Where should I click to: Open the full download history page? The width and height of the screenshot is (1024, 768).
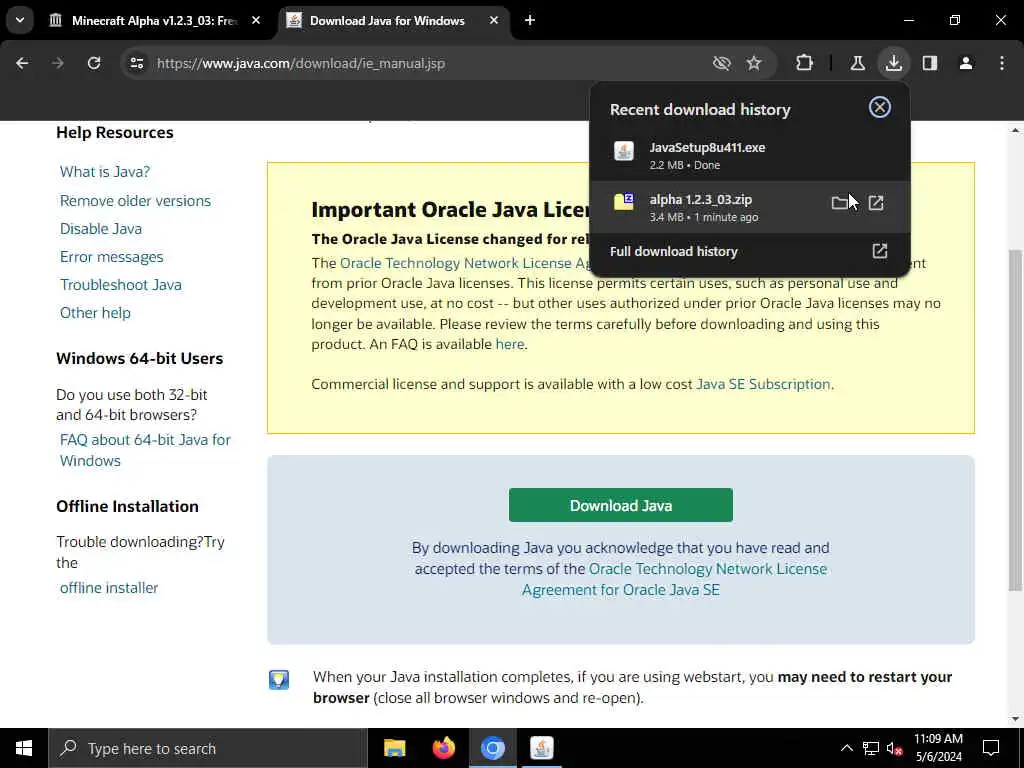749,251
